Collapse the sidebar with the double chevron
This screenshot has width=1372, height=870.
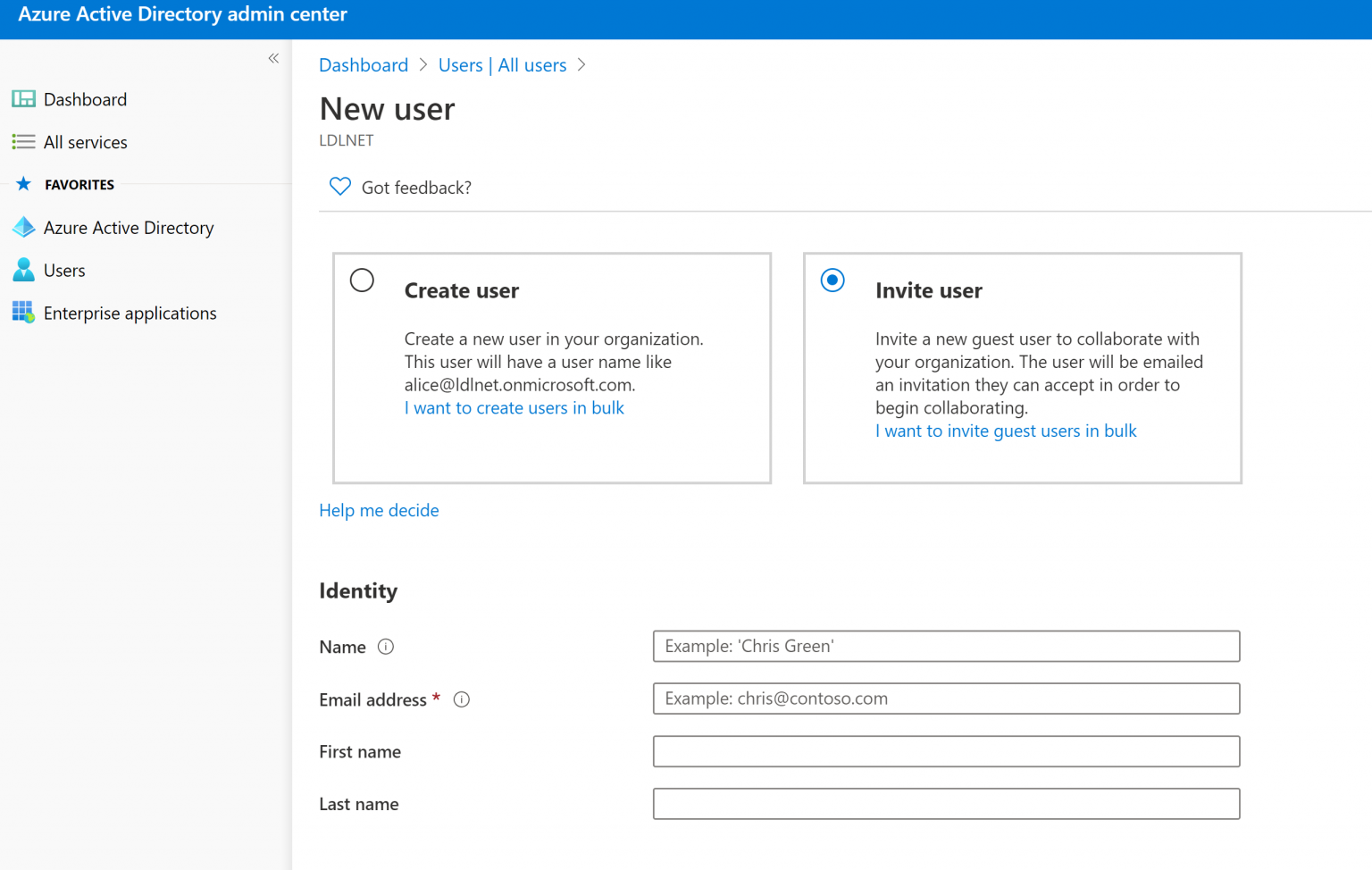point(273,58)
